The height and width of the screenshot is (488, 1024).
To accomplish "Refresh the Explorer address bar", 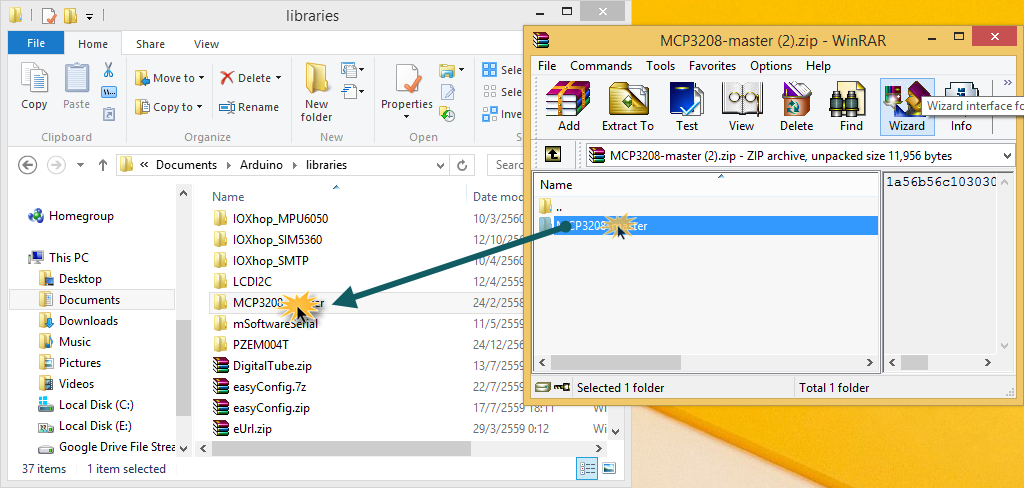I will click(x=462, y=165).
